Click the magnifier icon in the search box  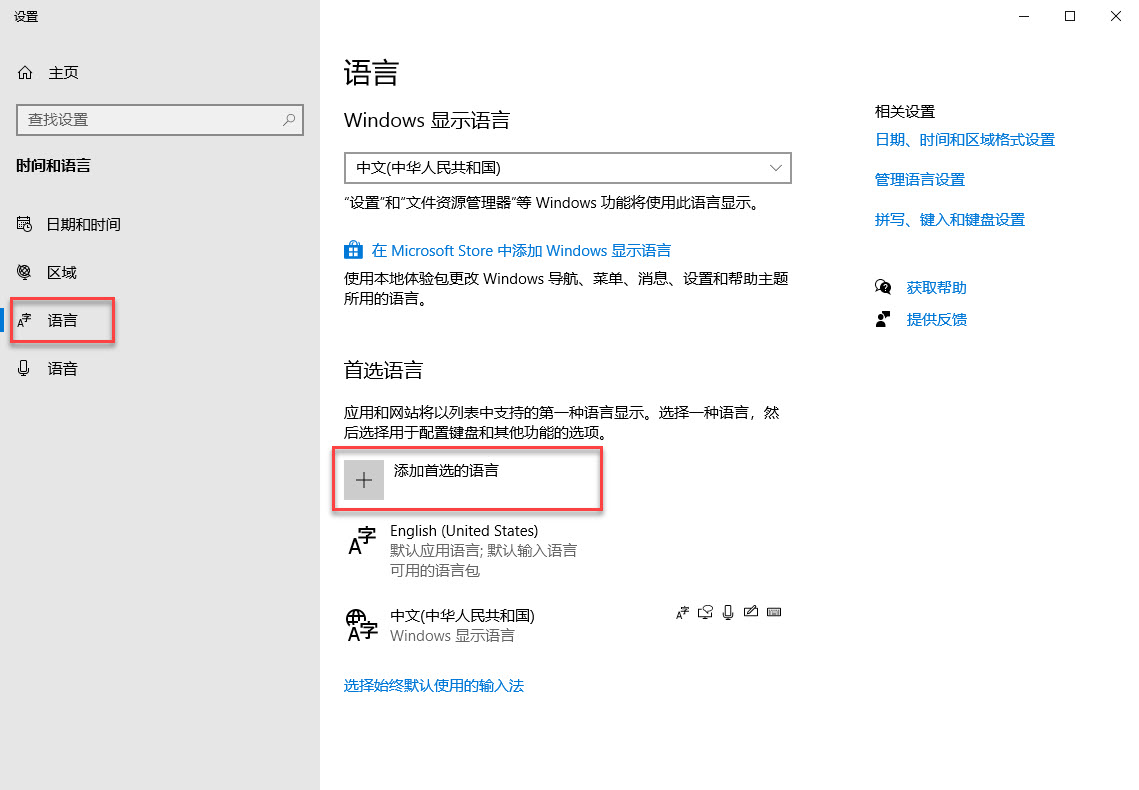(x=289, y=120)
